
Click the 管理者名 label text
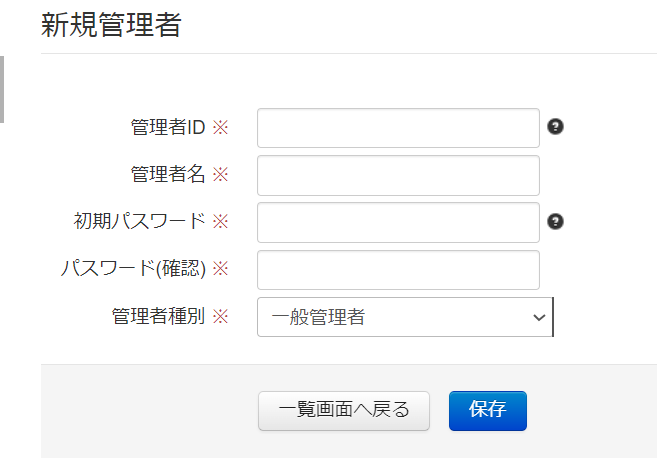coord(168,175)
